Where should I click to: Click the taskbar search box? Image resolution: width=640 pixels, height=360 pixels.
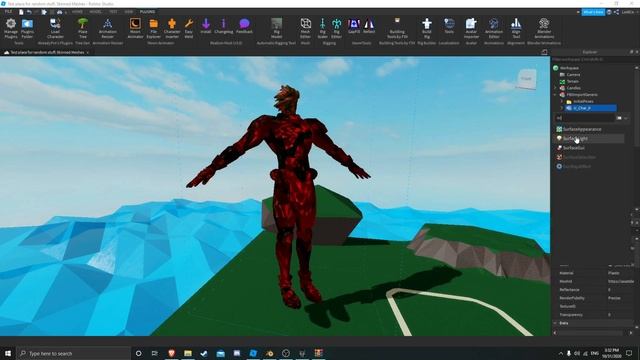73,353
